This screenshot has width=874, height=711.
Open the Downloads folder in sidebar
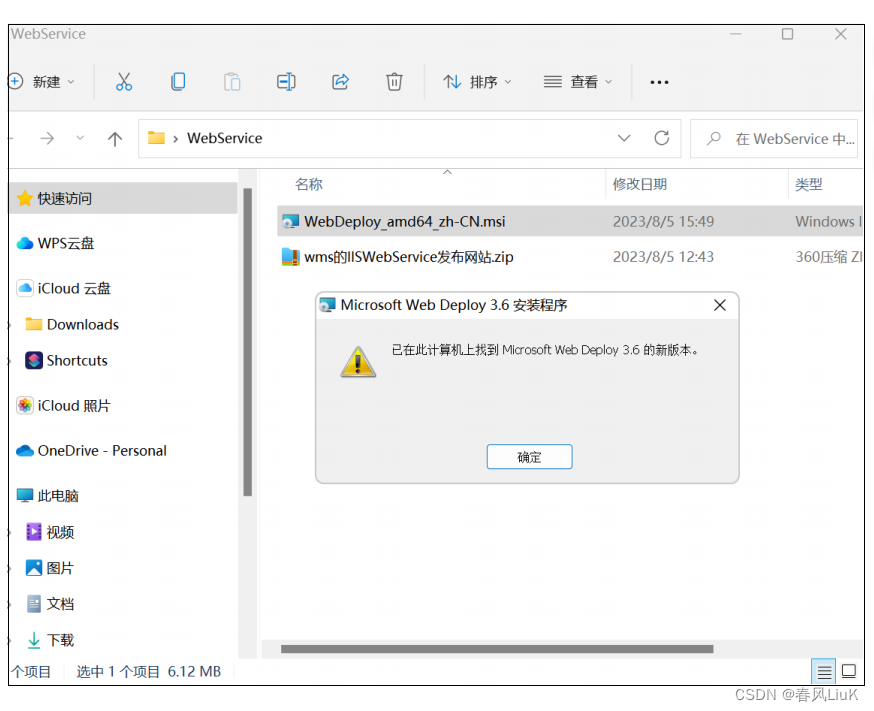point(72,324)
